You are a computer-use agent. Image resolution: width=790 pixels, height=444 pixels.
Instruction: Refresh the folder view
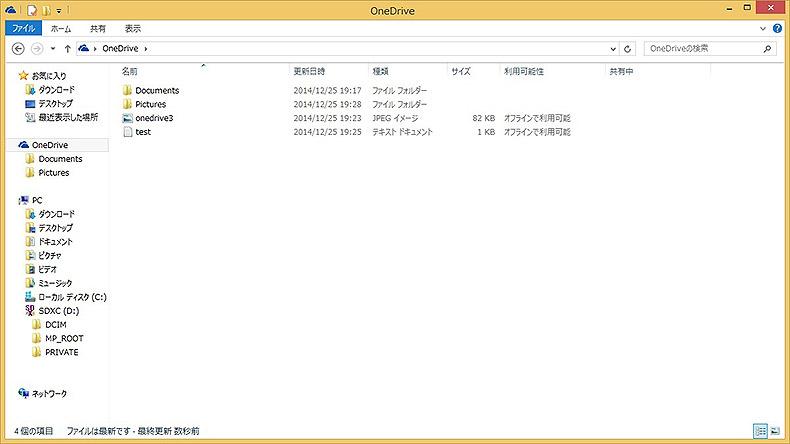coord(627,49)
